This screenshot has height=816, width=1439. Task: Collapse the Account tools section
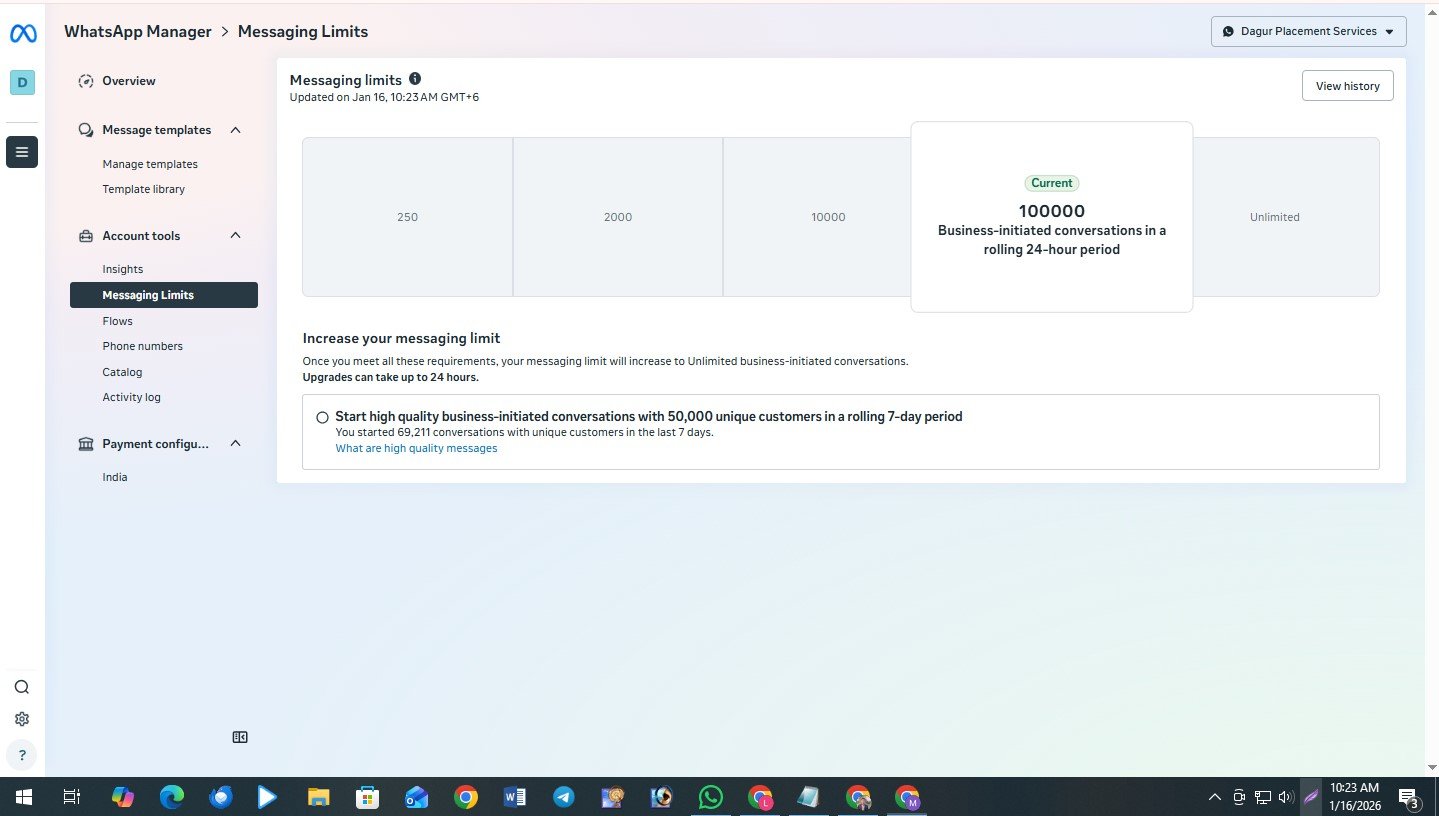[235, 235]
